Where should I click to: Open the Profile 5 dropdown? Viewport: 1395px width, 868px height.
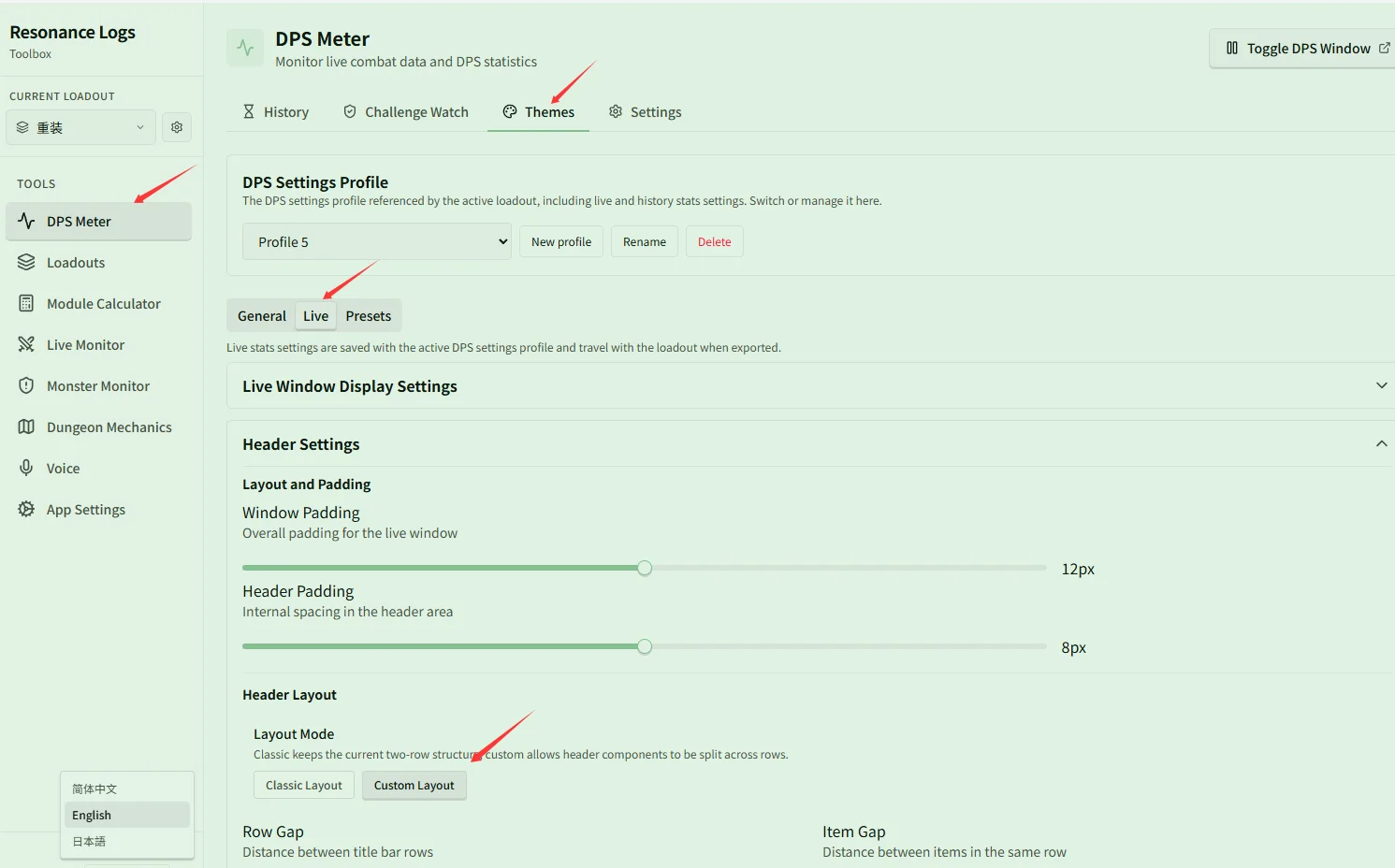click(x=377, y=241)
